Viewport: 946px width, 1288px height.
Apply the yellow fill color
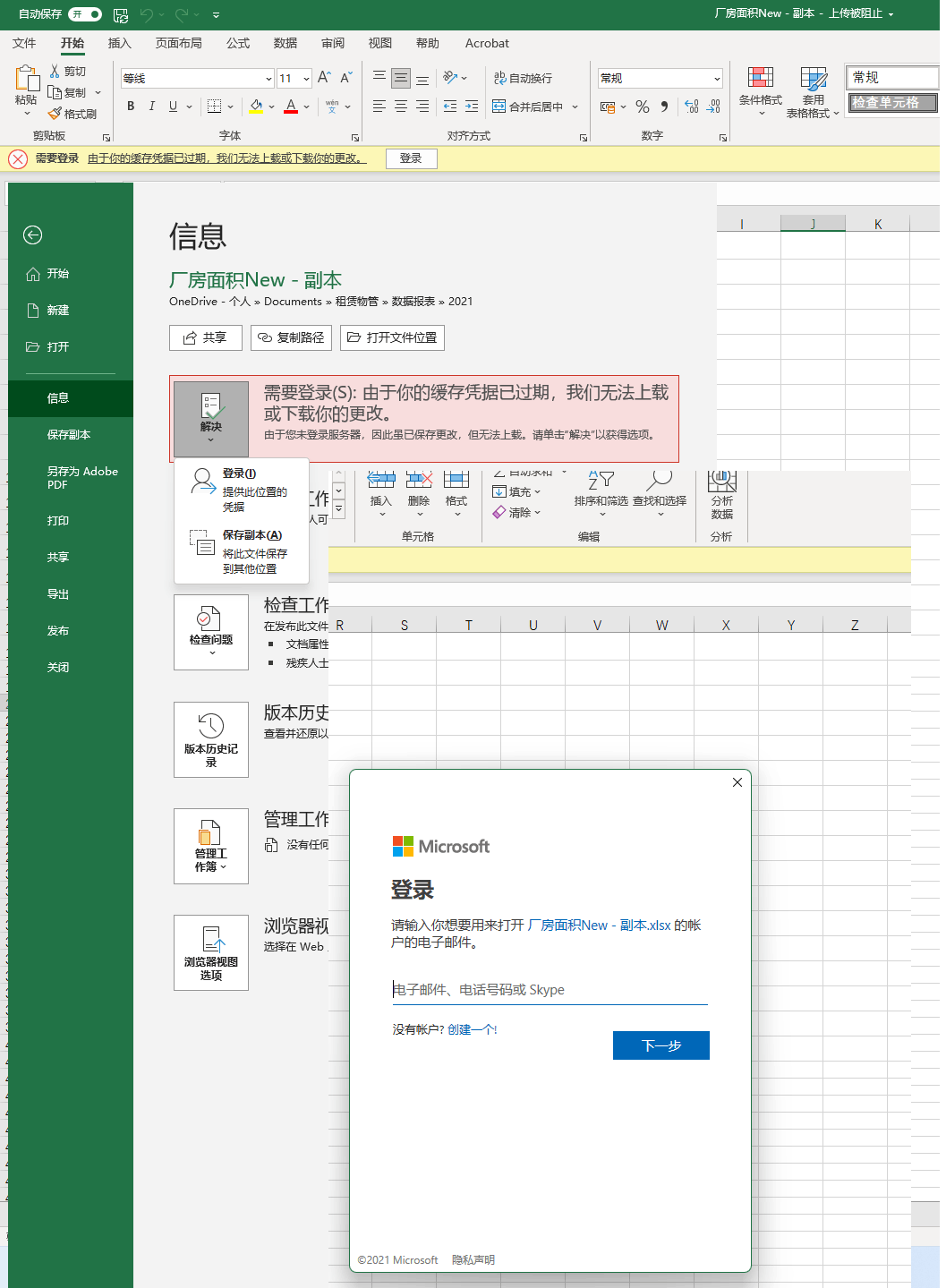click(256, 107)
